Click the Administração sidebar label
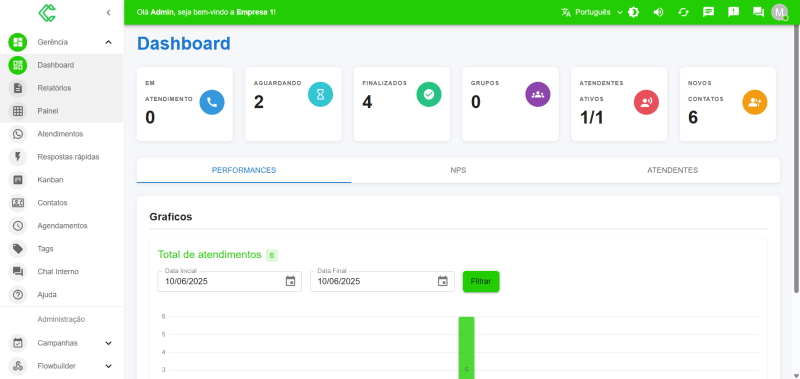The width and height of the screenshot is (800, 379). (61, 319)
